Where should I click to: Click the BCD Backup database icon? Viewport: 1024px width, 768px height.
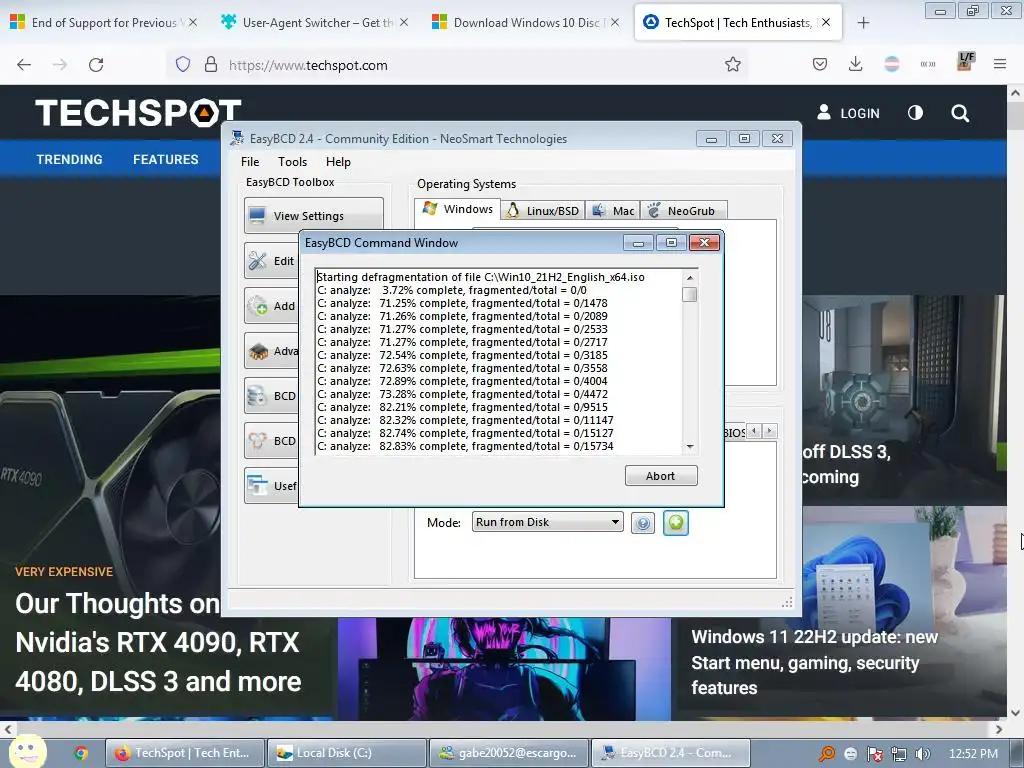[x=257, y=396]
